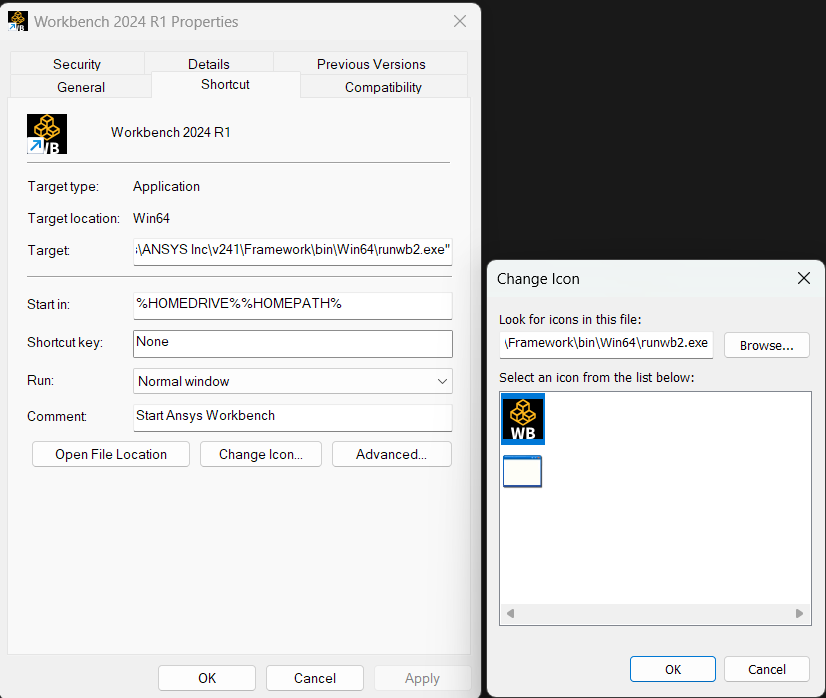The image size is (826, 698).
Task: Click Cancel in Change Icon dialog
Action: (x=766, y=669)
